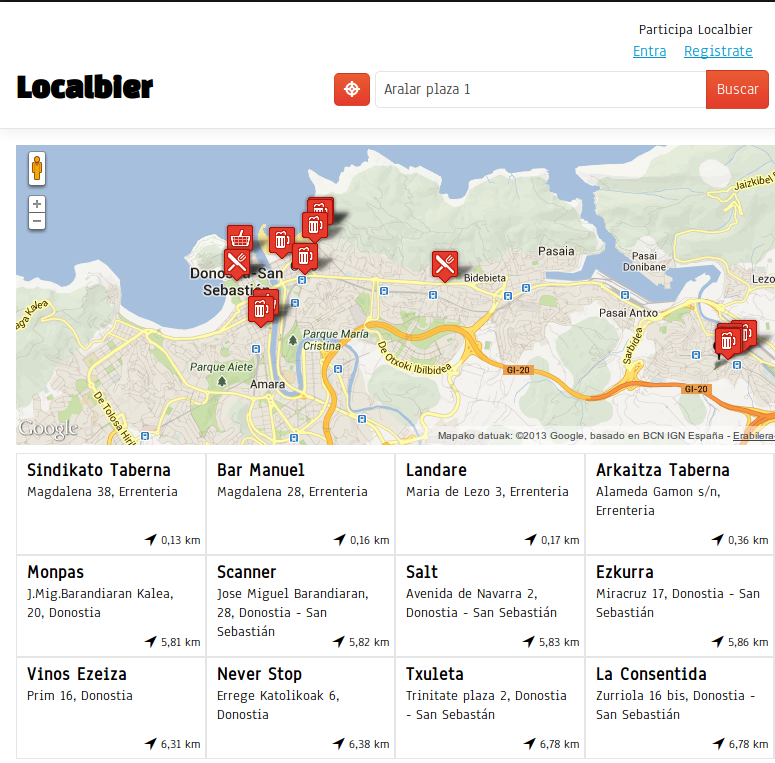Open the Registrate sign-up link

click(717, 51)
